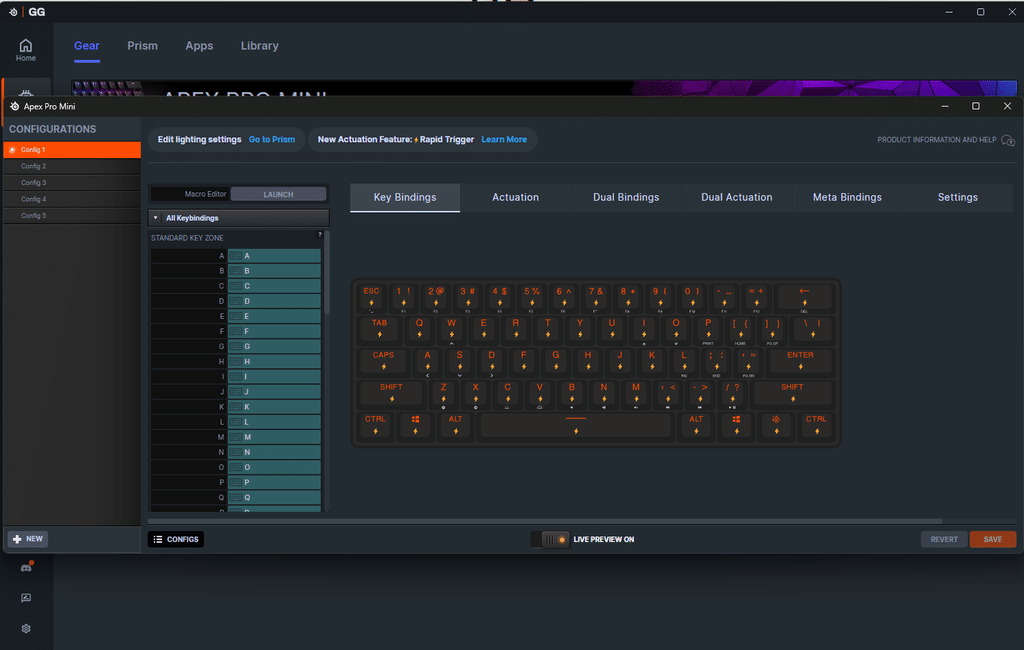Select the ENTER key on keyboard diagram
This screenshot has height=650, width=1024.
(800, 361)
